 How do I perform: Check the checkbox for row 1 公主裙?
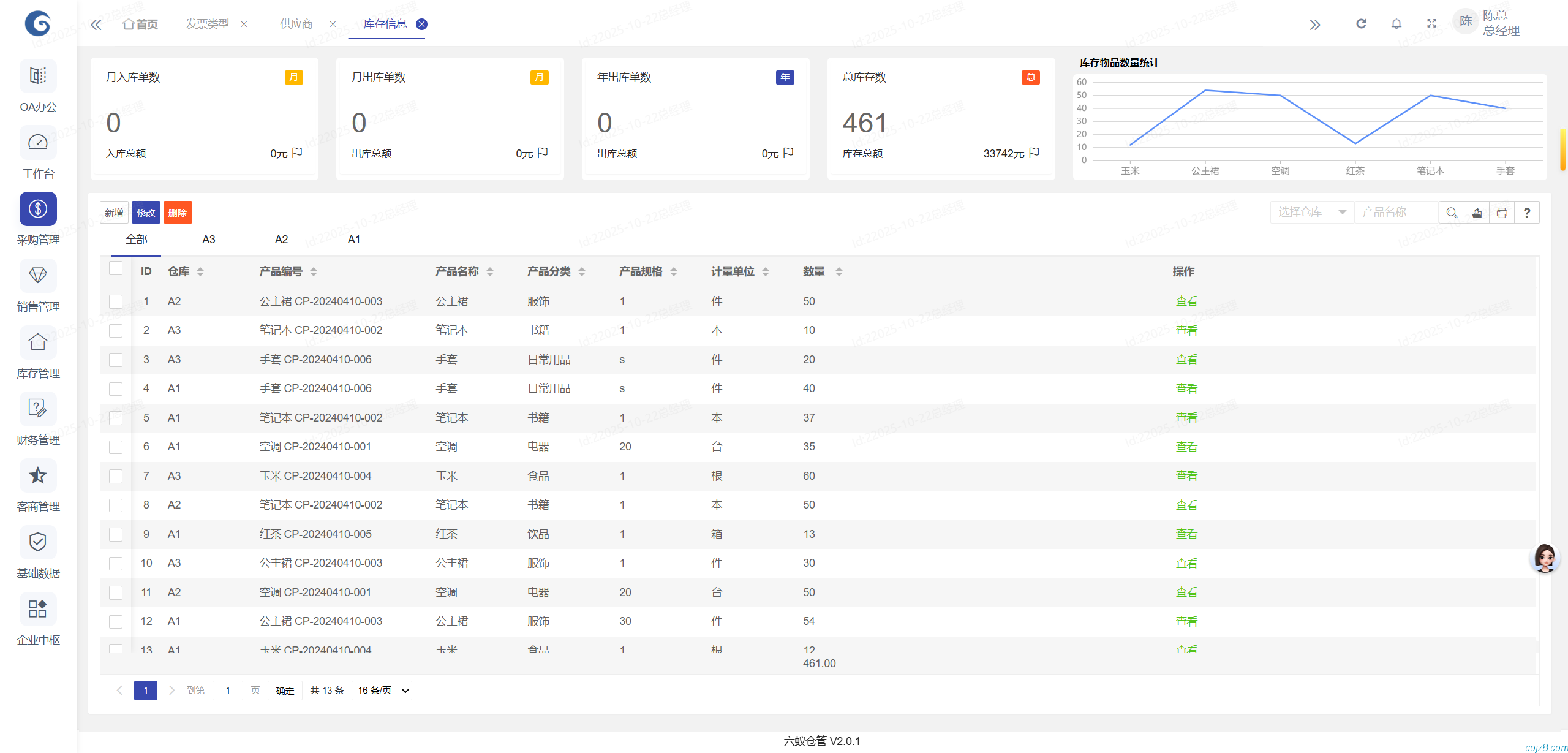[116, 301]
